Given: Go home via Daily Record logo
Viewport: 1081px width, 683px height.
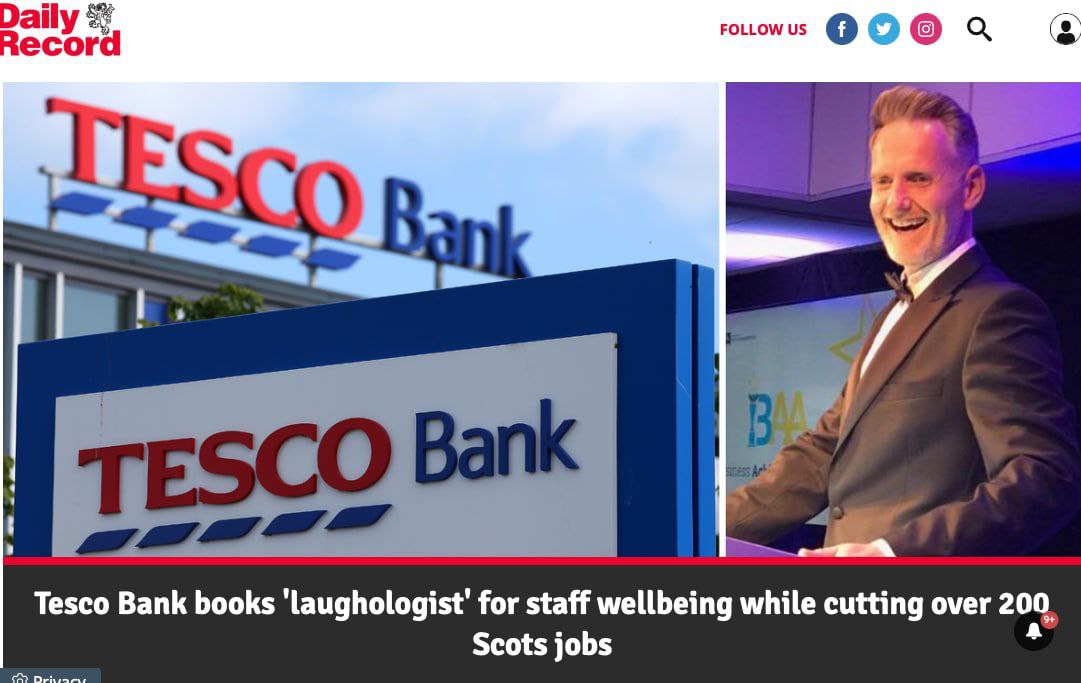Looking at the screenshot, I should (60, 30).
